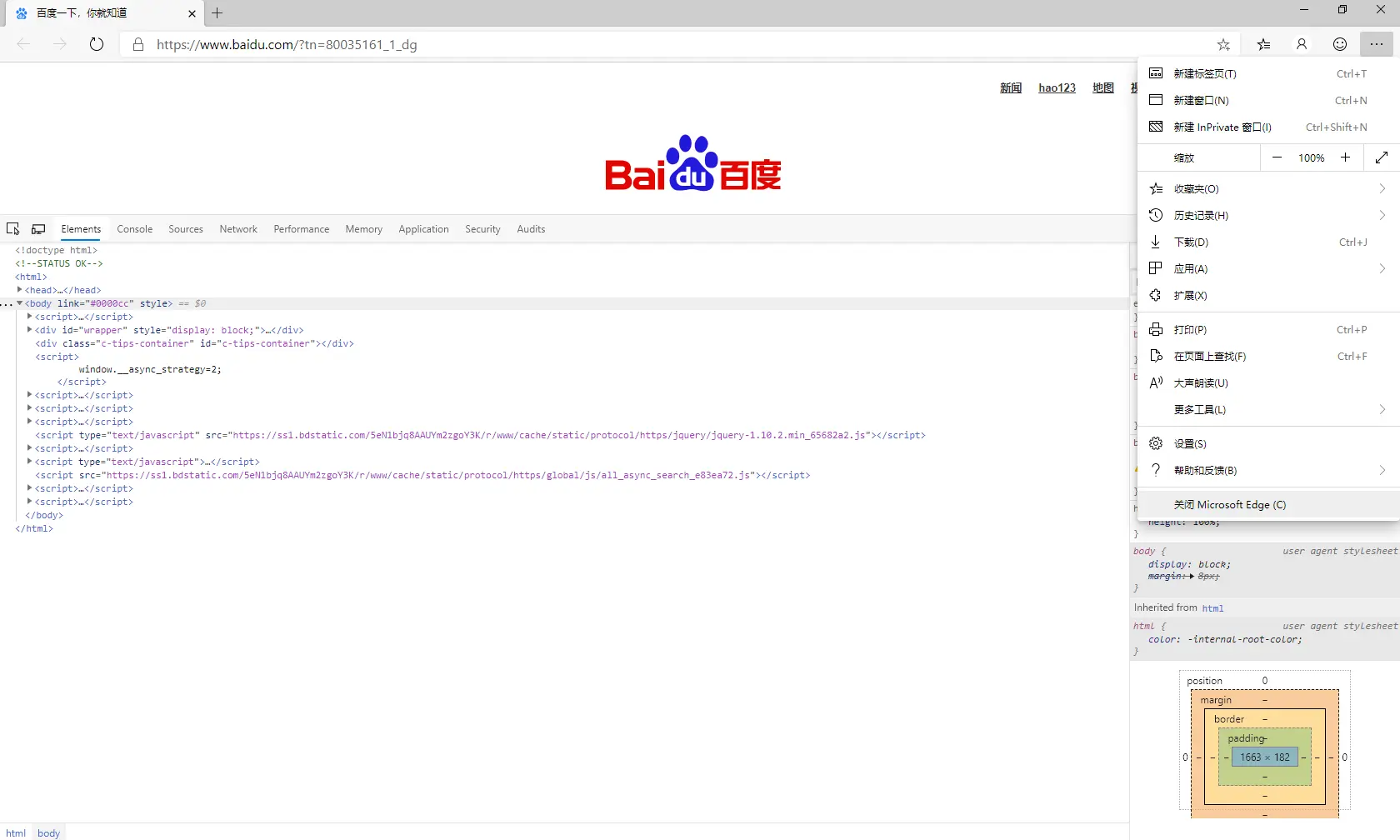Open the user profile icon
The width and height of the screenshot is (1400, 840).
click(1302, 44)
